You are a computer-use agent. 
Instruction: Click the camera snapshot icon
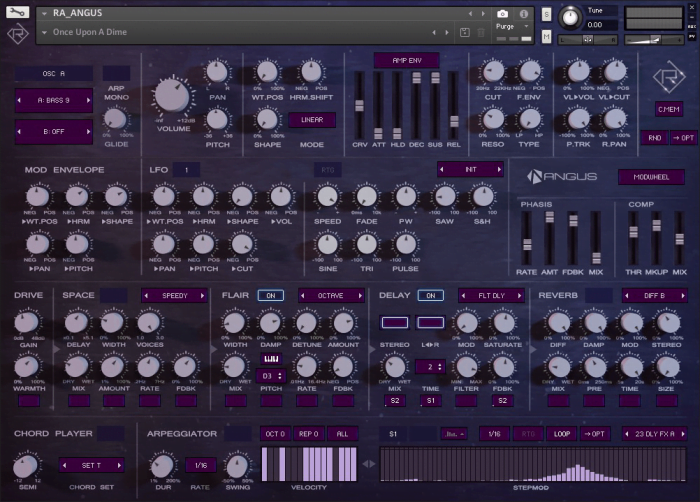[502, 14]
